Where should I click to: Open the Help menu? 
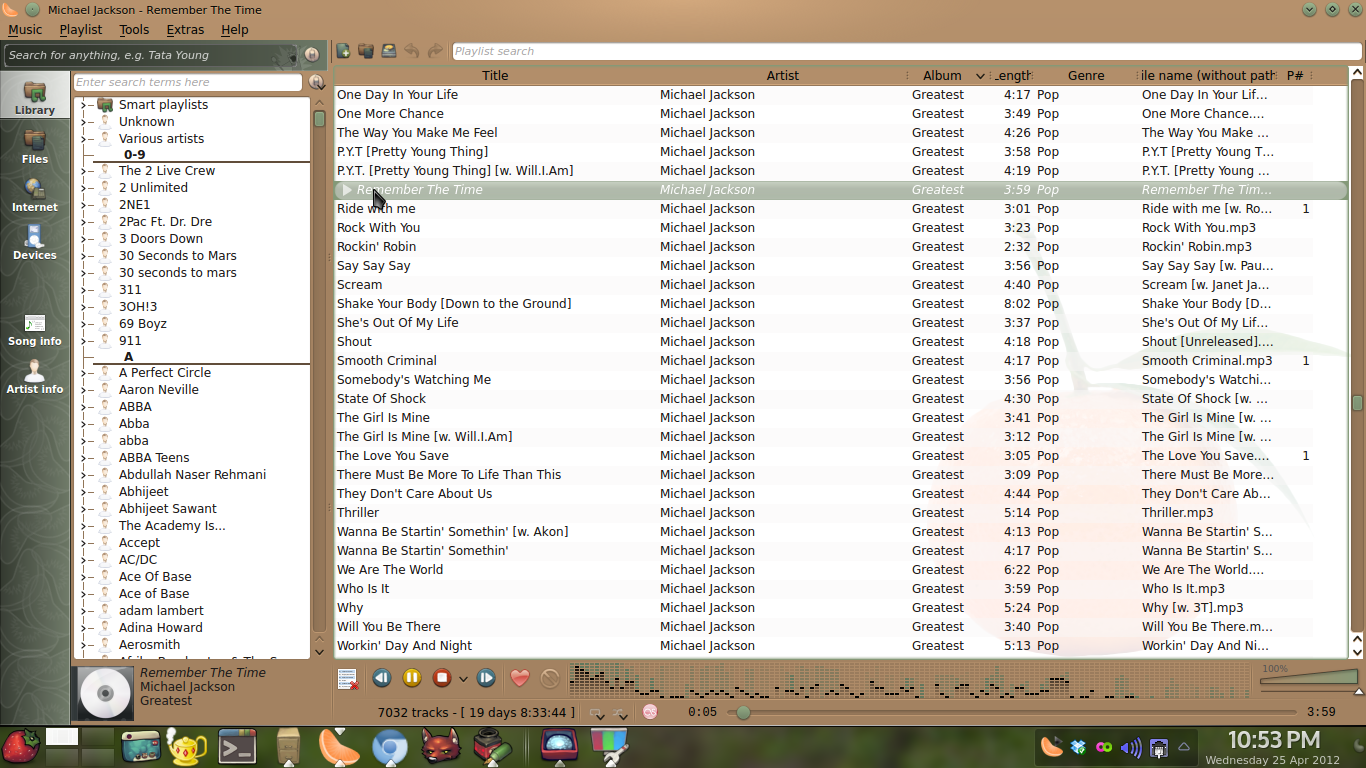[x=235, y=30]
